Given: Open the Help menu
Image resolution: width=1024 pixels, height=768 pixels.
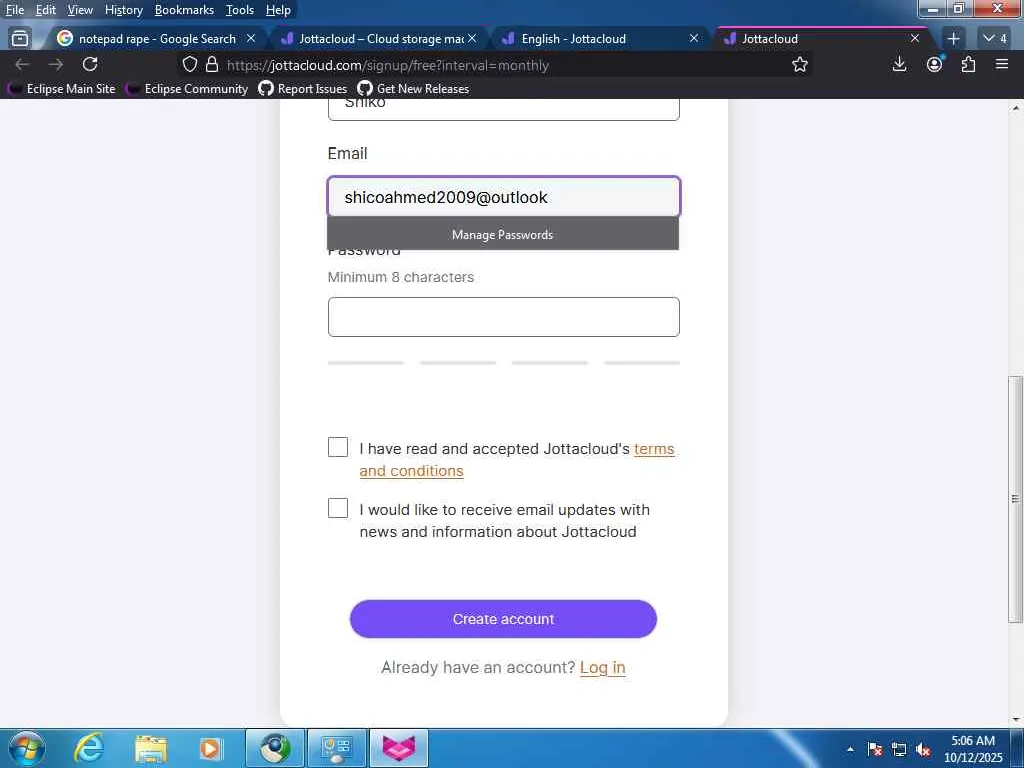Looking at the screenshot, I should click(278, 10).
